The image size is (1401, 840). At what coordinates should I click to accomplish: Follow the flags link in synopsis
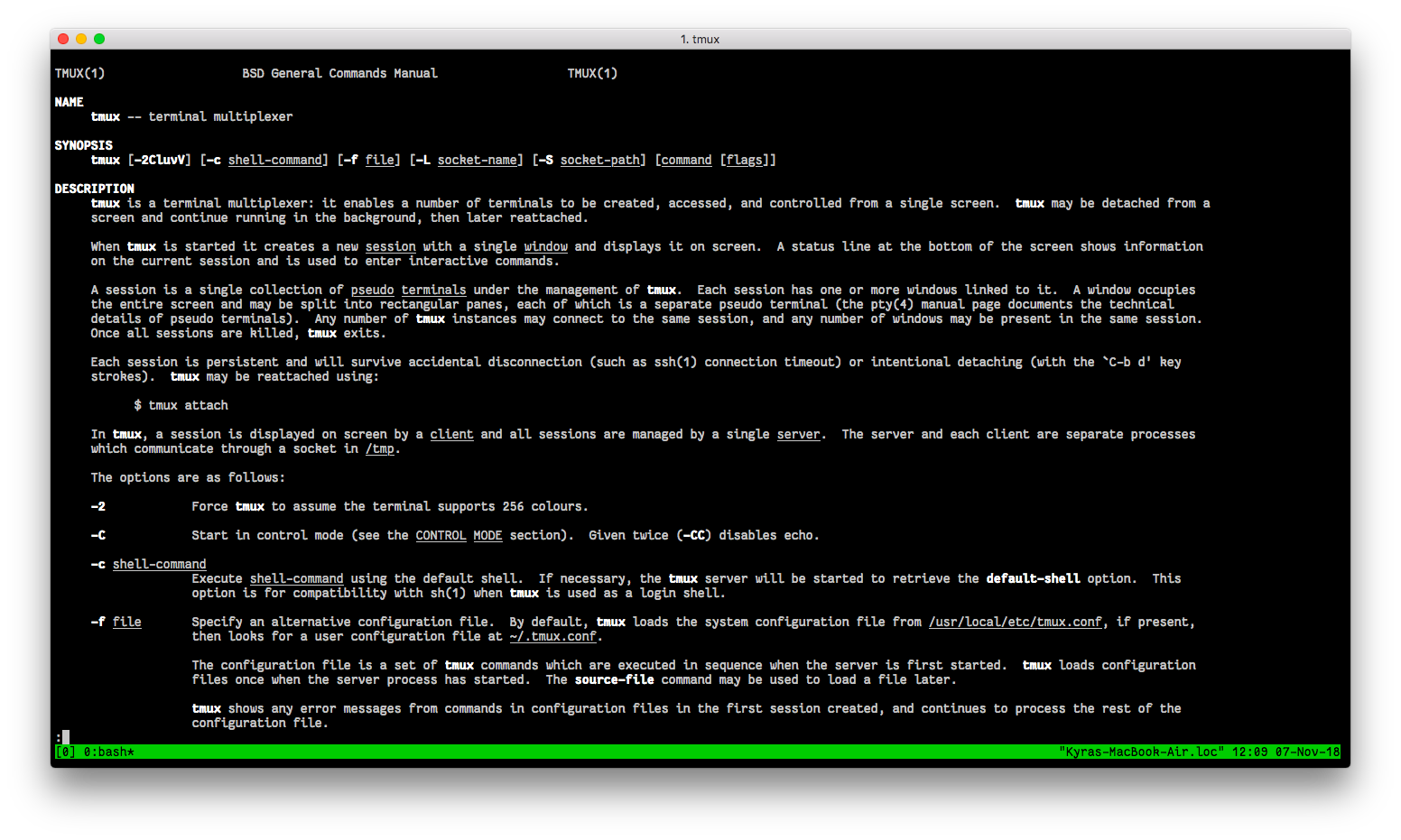[x=745, y=160]
